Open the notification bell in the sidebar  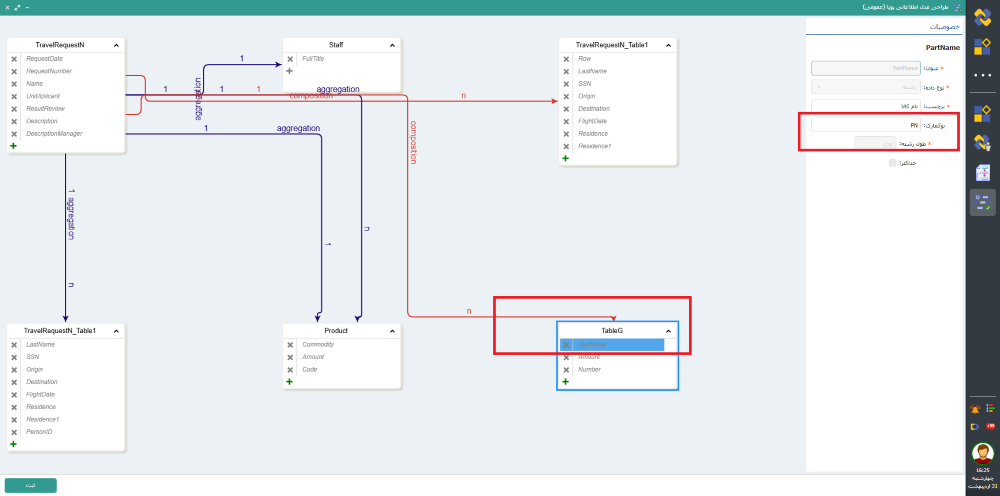click(x=974, y=409)
